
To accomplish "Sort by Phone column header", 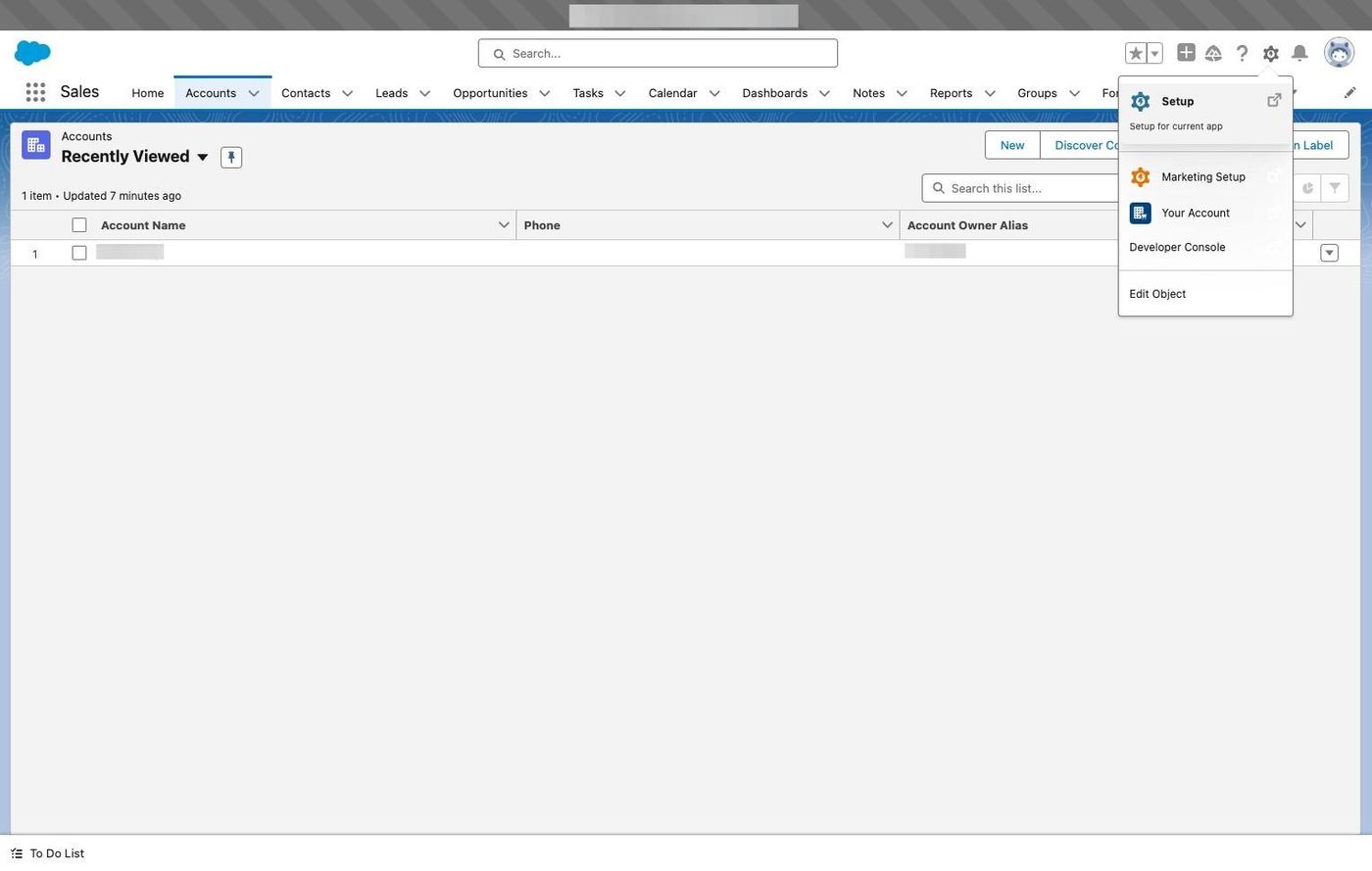I will tap(542, 225).
